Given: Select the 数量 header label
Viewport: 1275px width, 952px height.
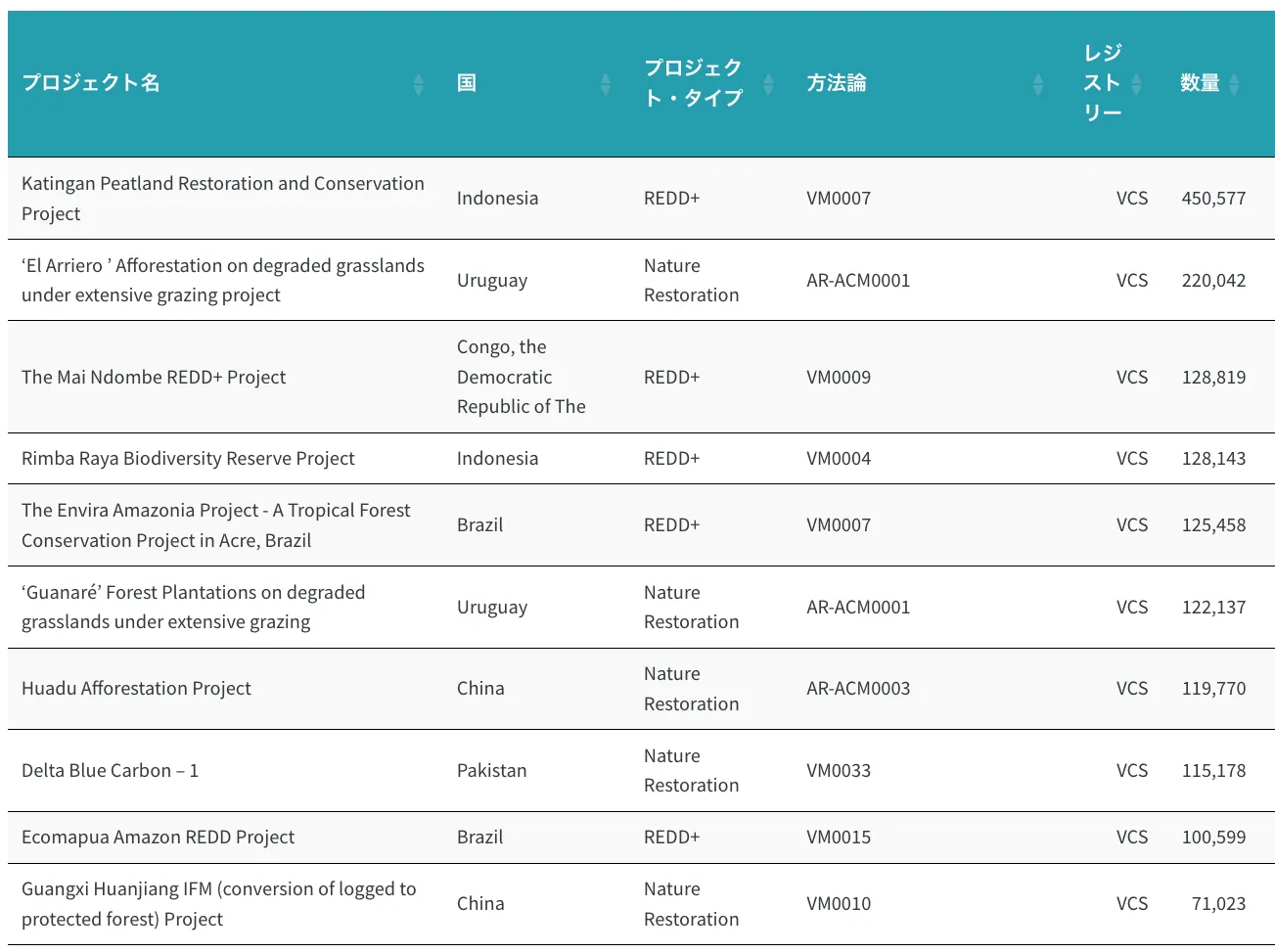Looking at the screenshot, I should pyautogui.click(x=1199, y=83).
